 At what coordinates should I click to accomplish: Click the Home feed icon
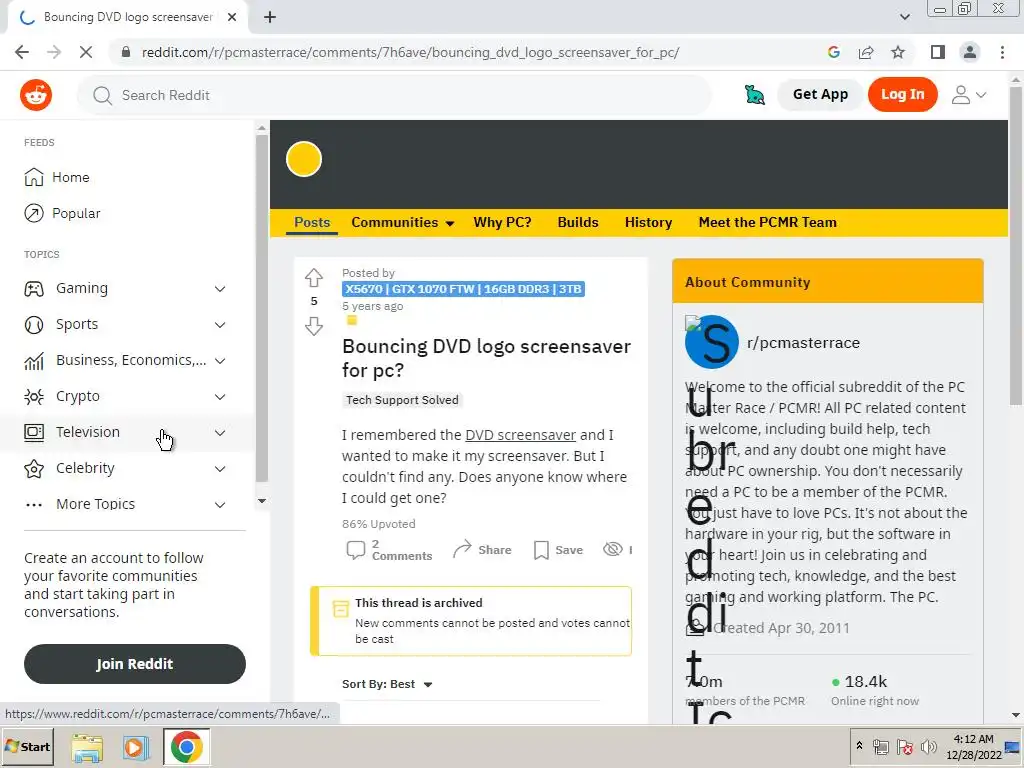point(33,177)
